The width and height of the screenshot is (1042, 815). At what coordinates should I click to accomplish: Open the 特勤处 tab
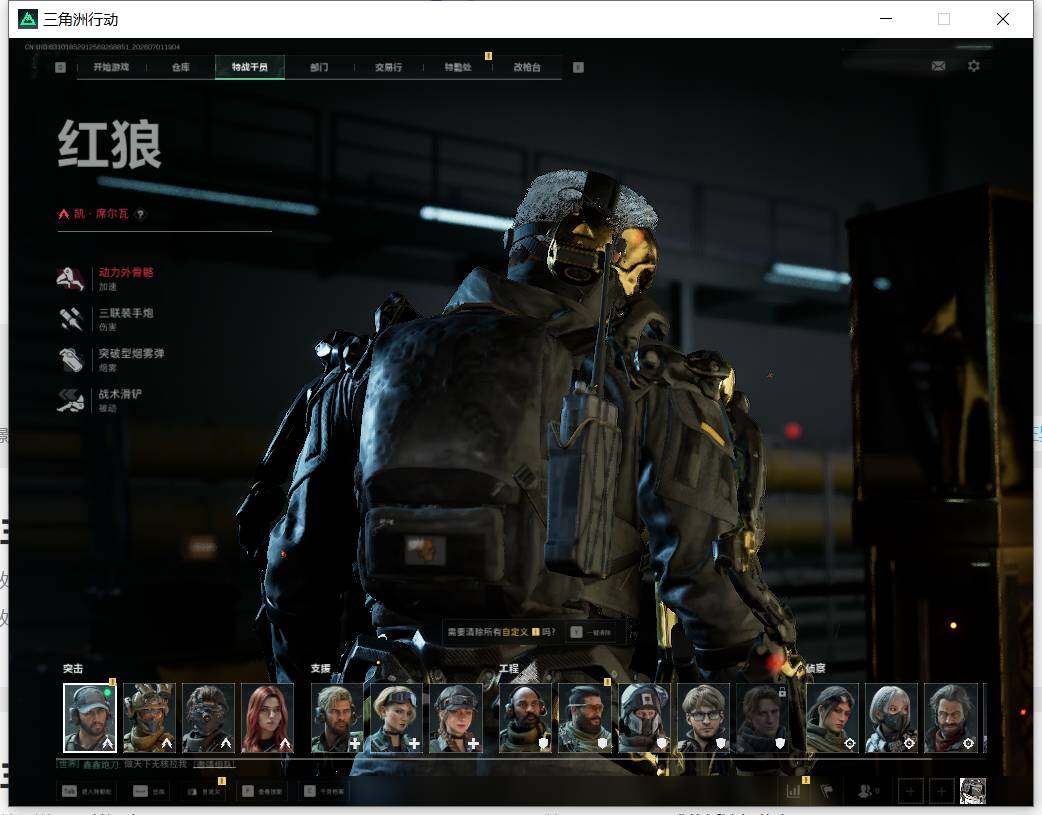pyautogui.click(x=458, y=67)
